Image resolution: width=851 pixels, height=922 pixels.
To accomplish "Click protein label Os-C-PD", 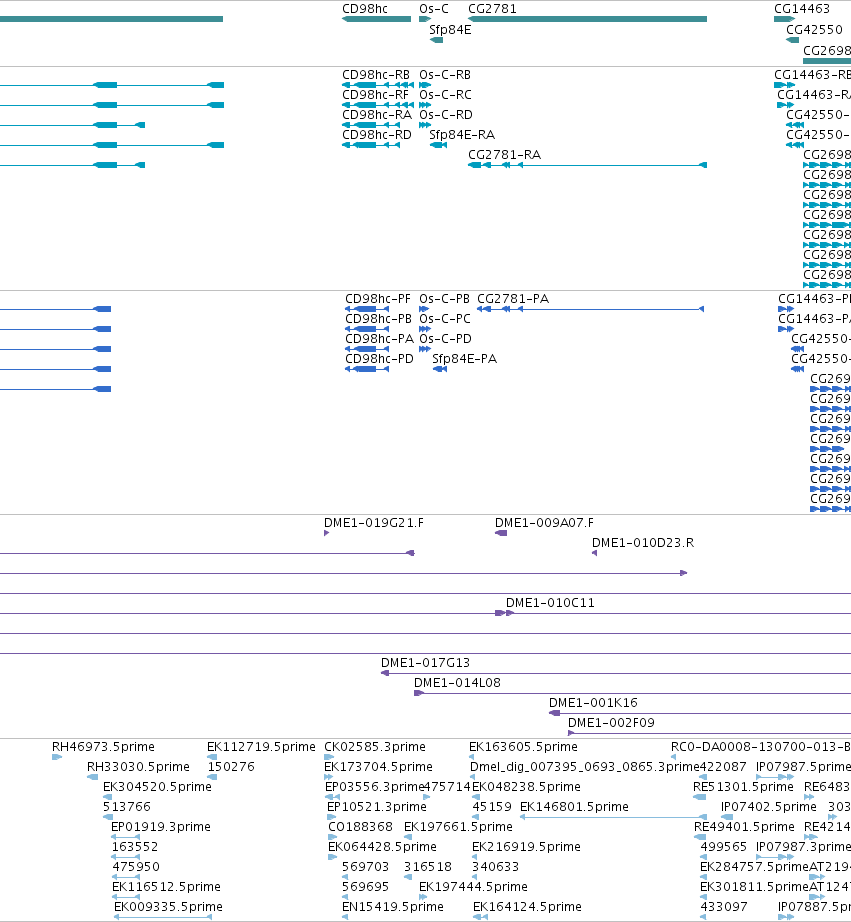I will [445, 339].
